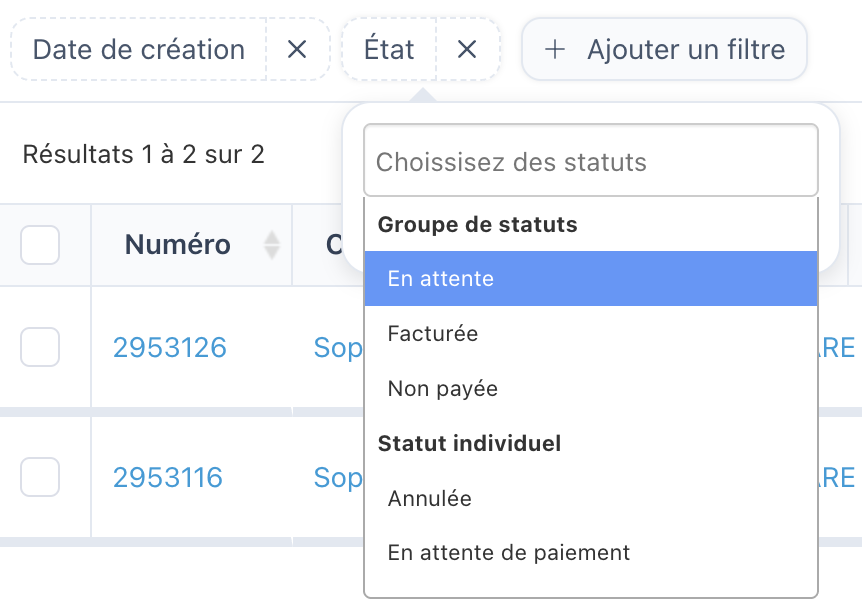Click the Ajouter un filtre button label
Viewport: 862px width, 608px height.
[x=686, y=49]
